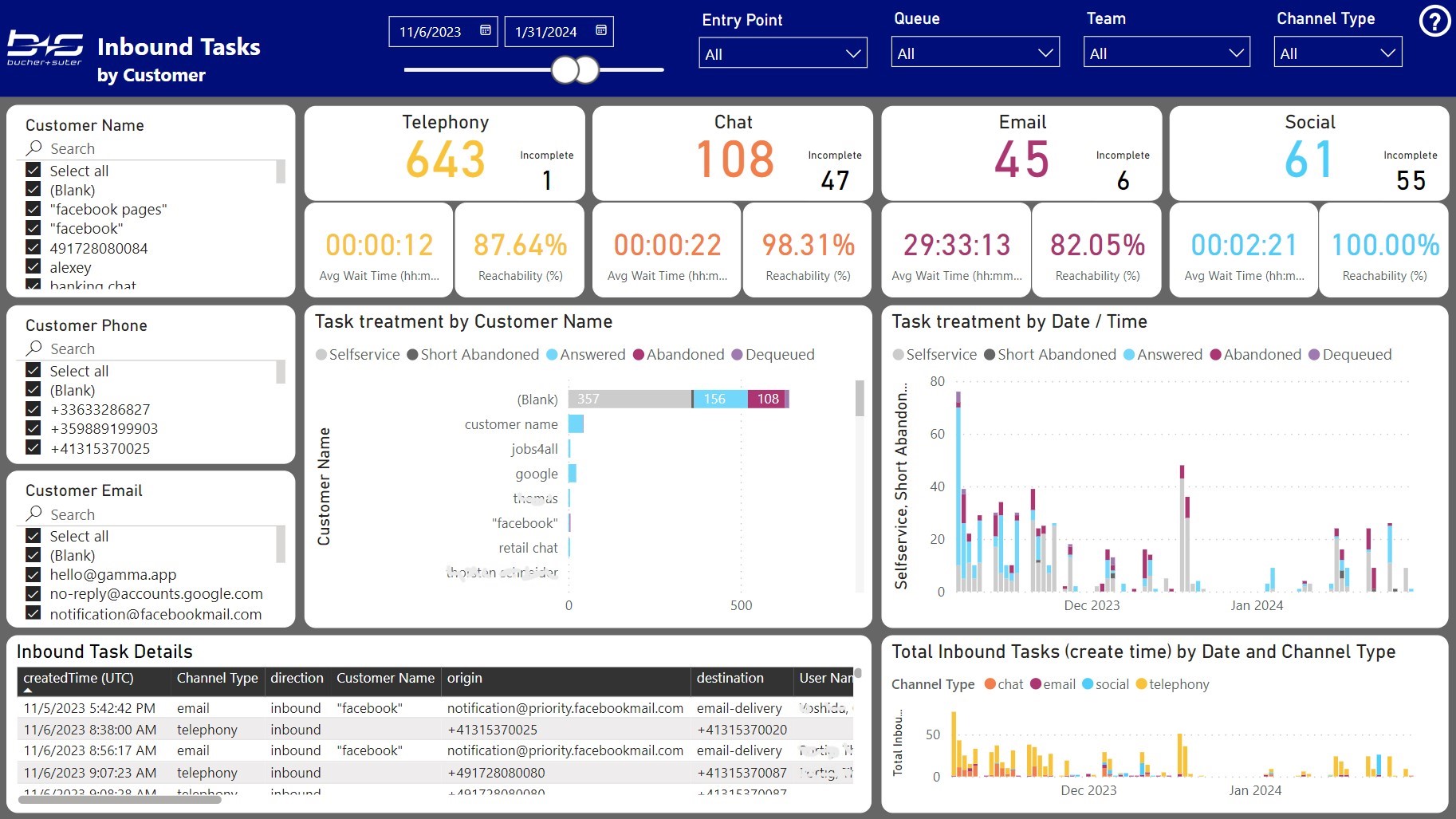
Task: Select email legend marker in Channel Type chart
Action: pyautogui.click(x=1036, y=684)
